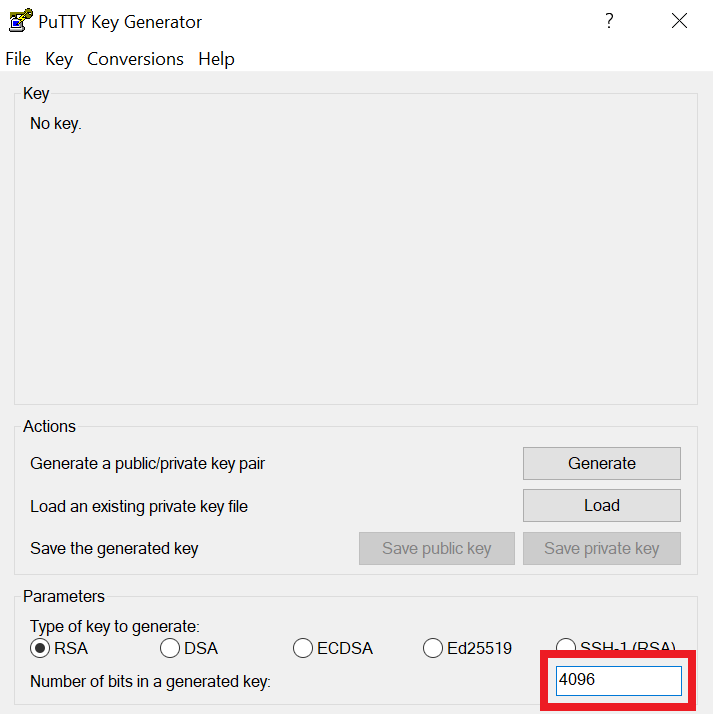
Task: Choose the DSA radio button
Action: 170,648
